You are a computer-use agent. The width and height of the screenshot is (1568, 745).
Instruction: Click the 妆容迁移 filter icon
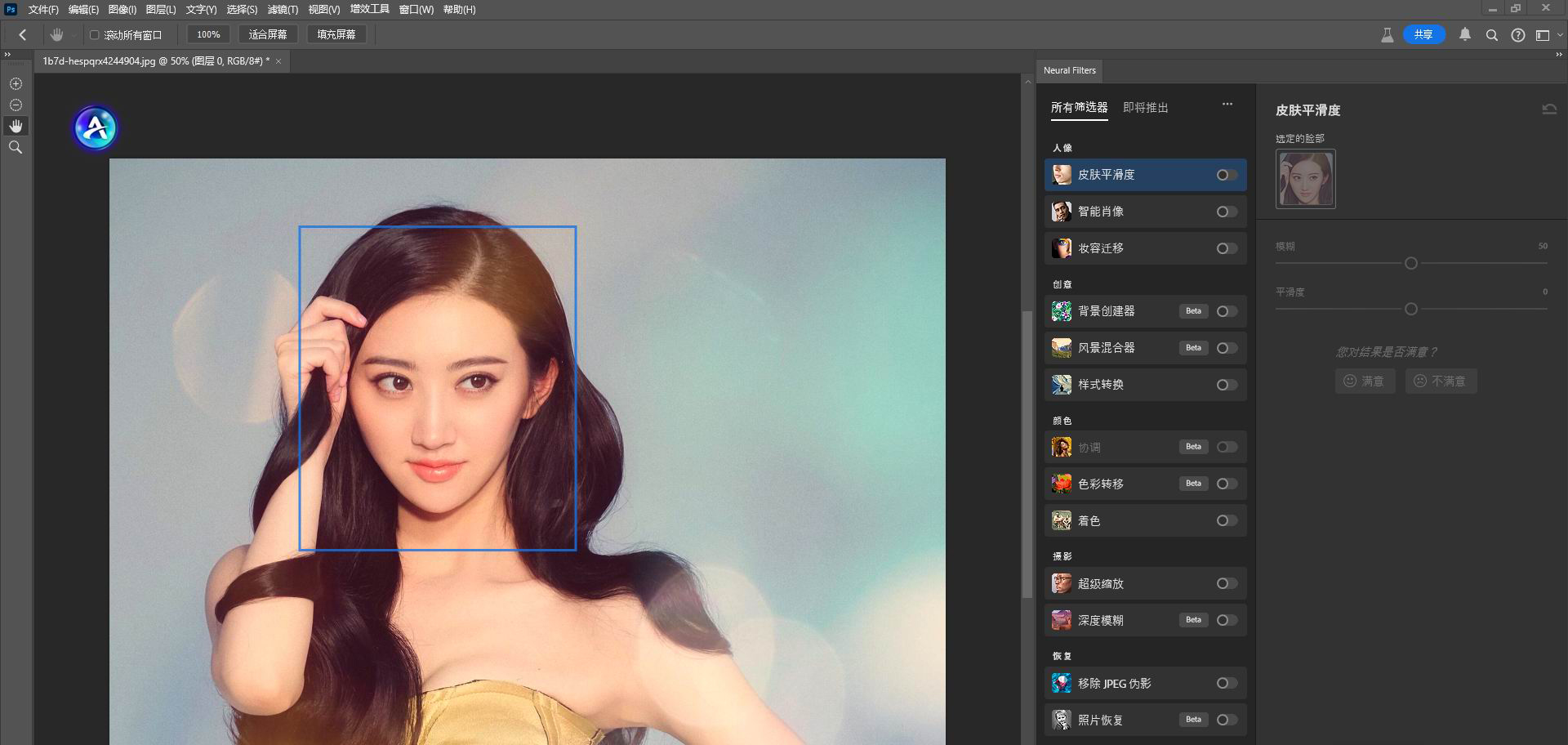click(1061, 248)
